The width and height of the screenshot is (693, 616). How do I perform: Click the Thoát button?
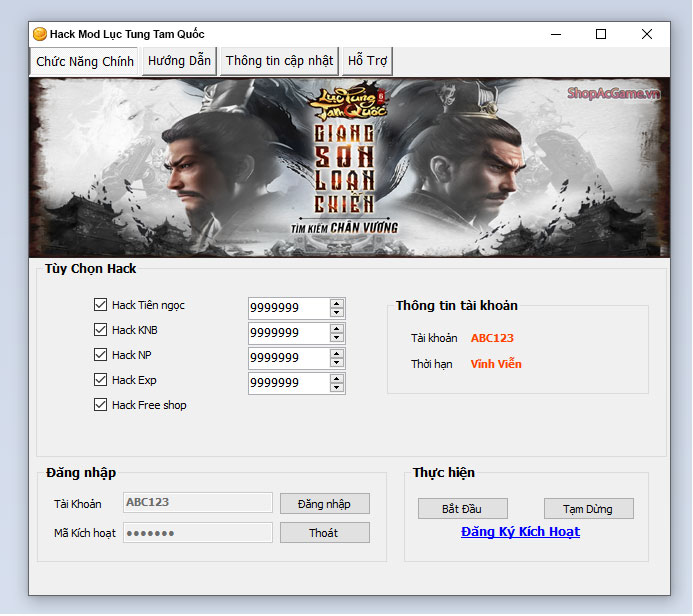click(324, 533)
